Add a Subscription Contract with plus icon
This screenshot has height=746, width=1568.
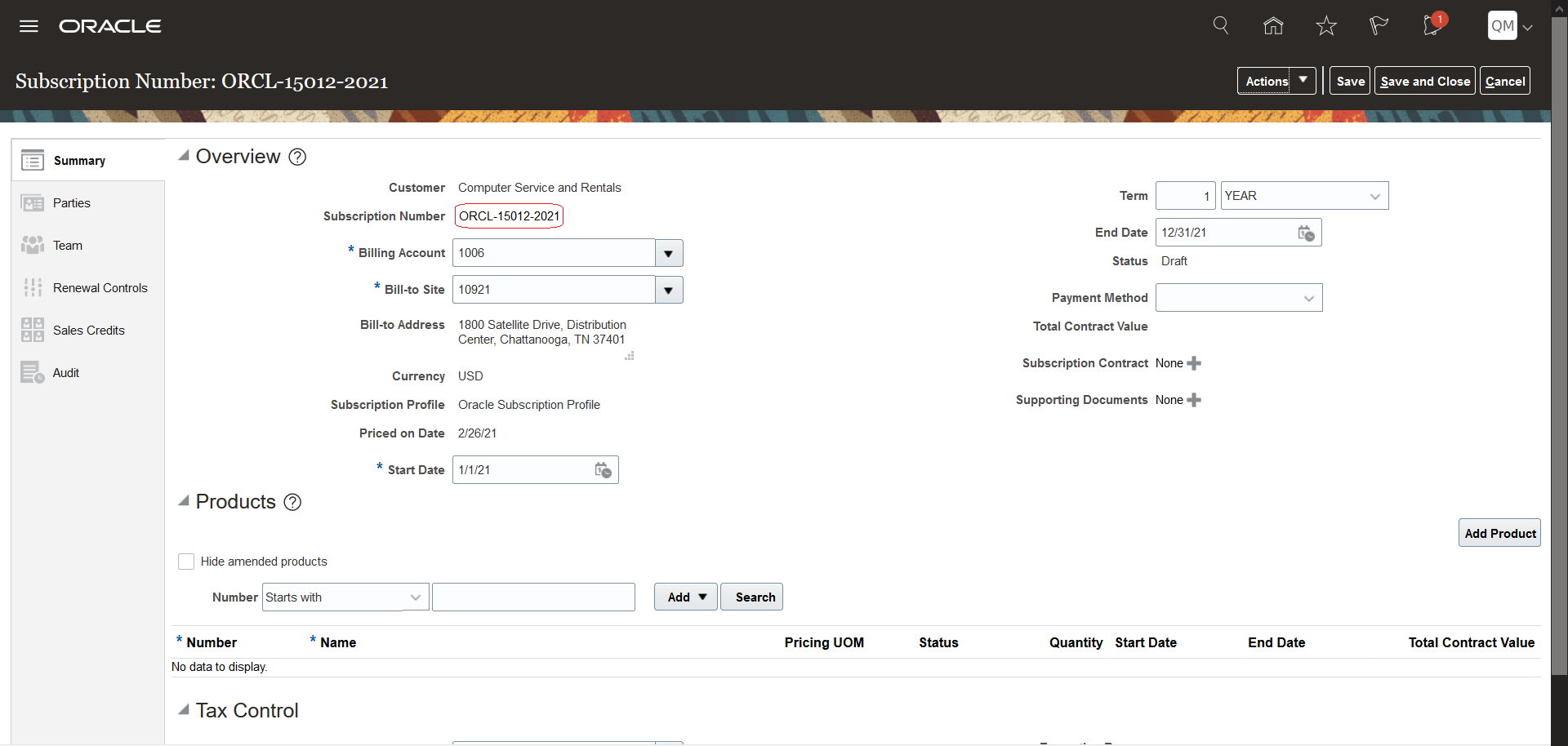point(1194,363)
